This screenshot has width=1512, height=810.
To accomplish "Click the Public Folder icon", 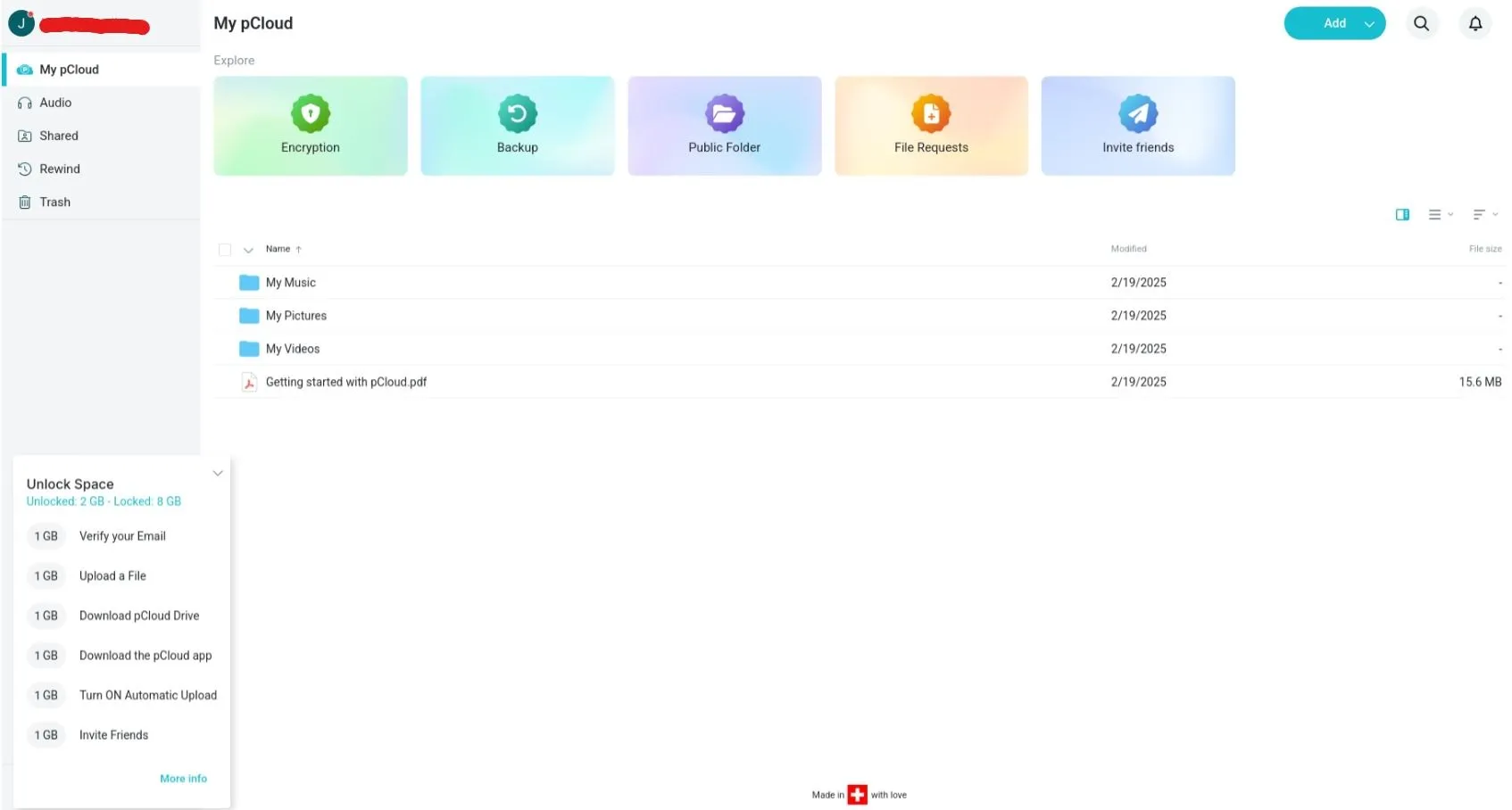I will (x=725, y=113).
